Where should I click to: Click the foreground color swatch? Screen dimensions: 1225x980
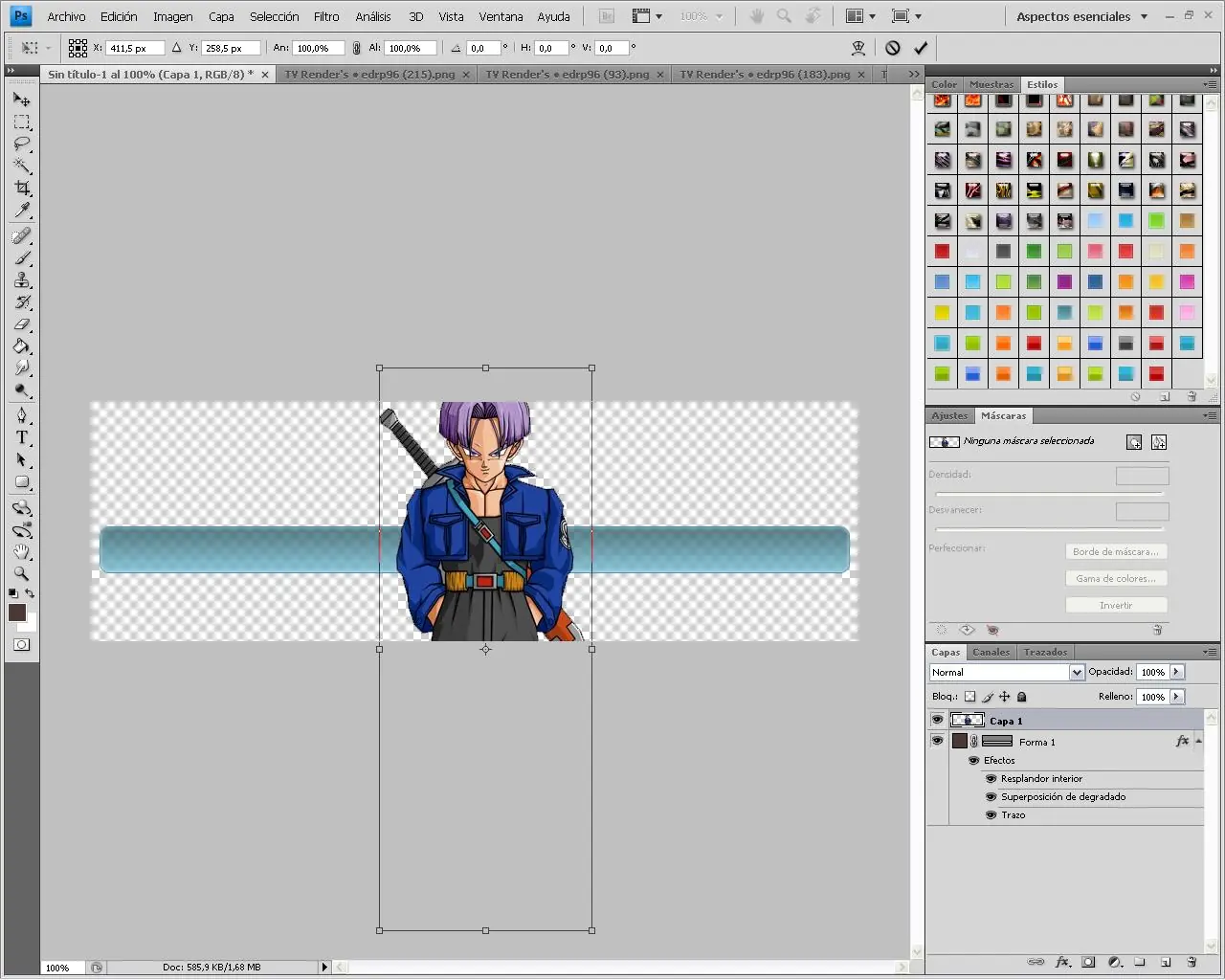click(17, 612)
